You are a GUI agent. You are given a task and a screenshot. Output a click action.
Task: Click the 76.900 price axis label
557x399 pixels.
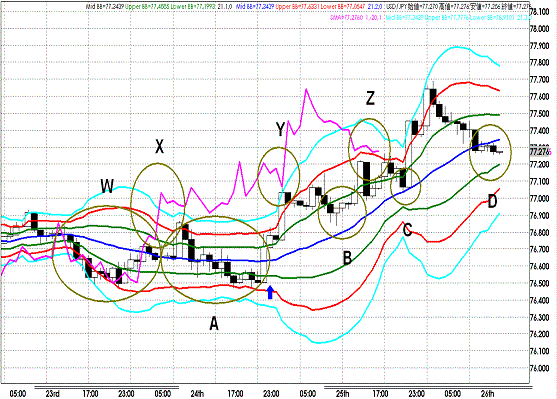(540, 216)
